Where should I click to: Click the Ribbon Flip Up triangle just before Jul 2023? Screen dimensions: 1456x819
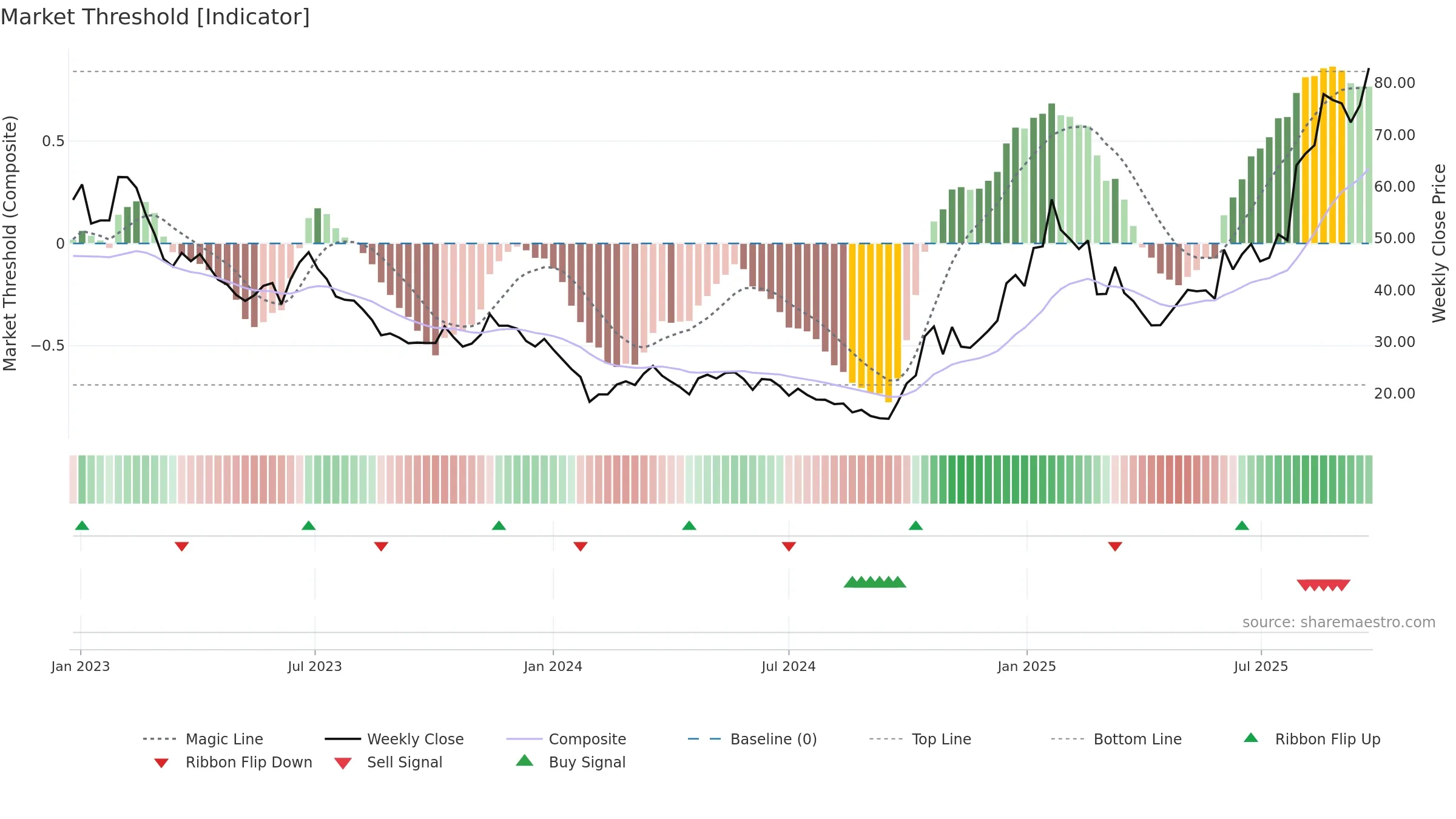308,525
